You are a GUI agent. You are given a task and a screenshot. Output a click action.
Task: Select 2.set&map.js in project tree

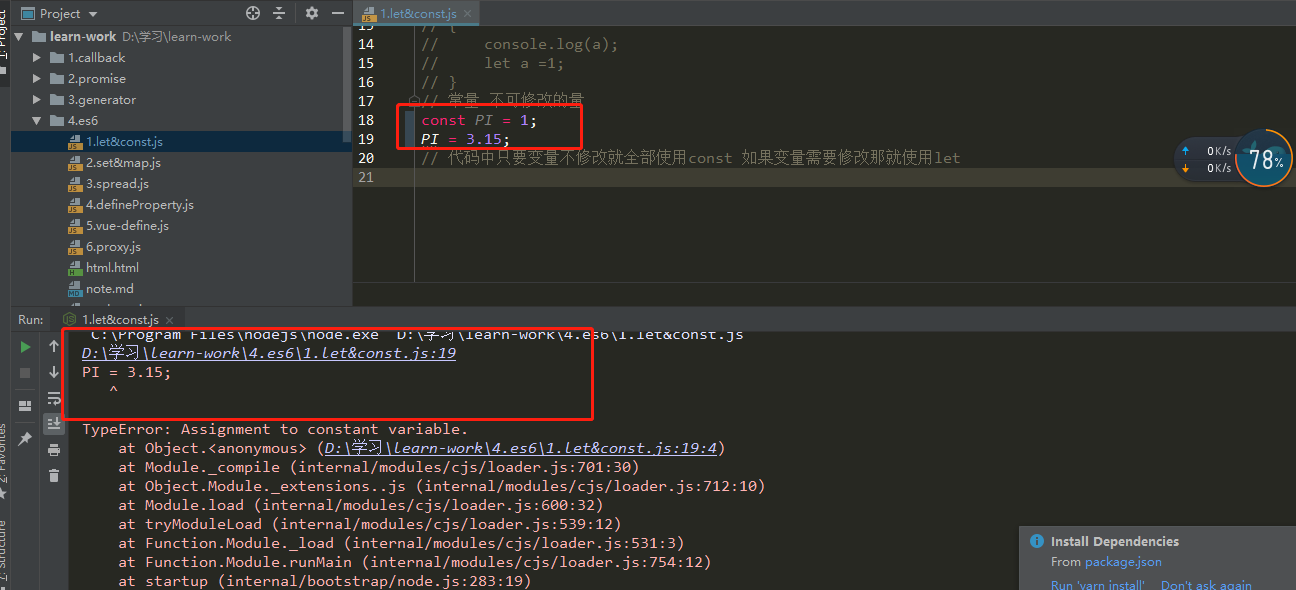[123, 163]
